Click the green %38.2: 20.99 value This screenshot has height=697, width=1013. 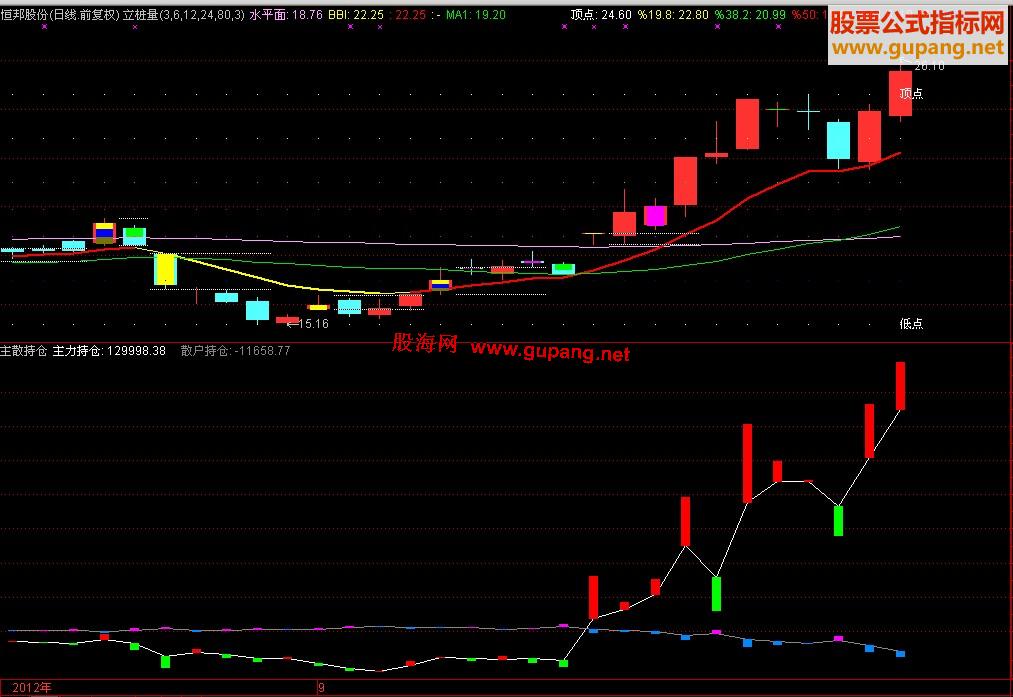[750, 14]
